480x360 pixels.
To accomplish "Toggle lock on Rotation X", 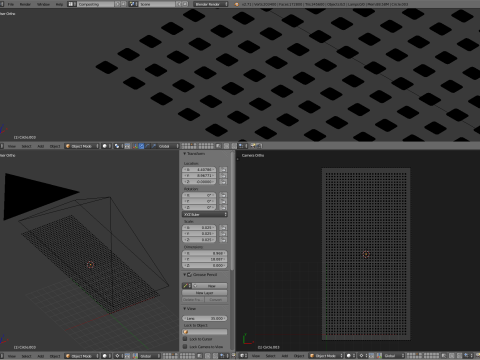I will click(x=223, y=195).
